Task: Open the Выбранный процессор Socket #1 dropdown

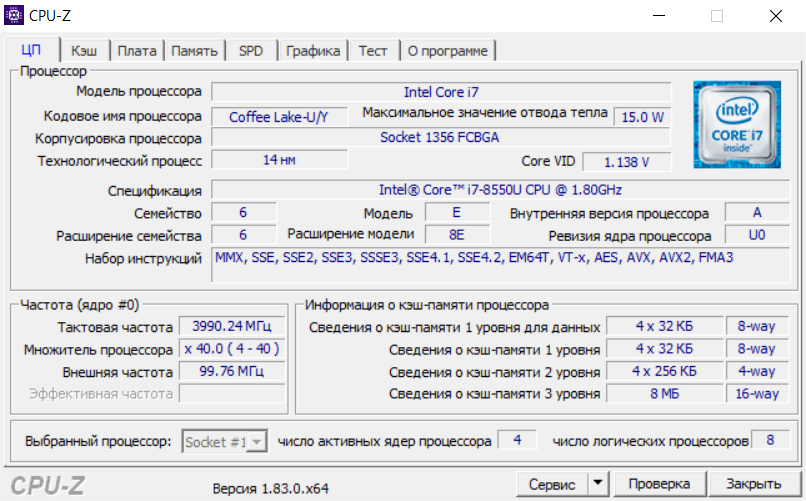Action: [224, 441]
